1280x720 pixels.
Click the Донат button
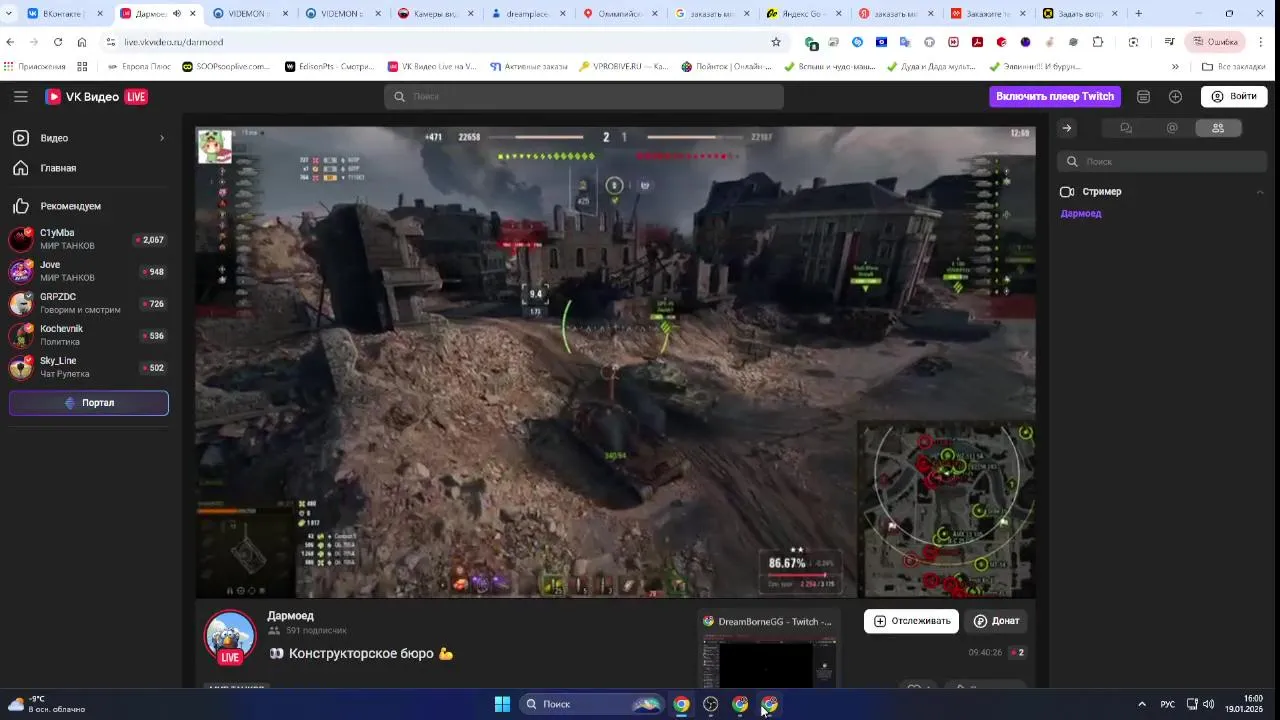[x=997, y=621]
